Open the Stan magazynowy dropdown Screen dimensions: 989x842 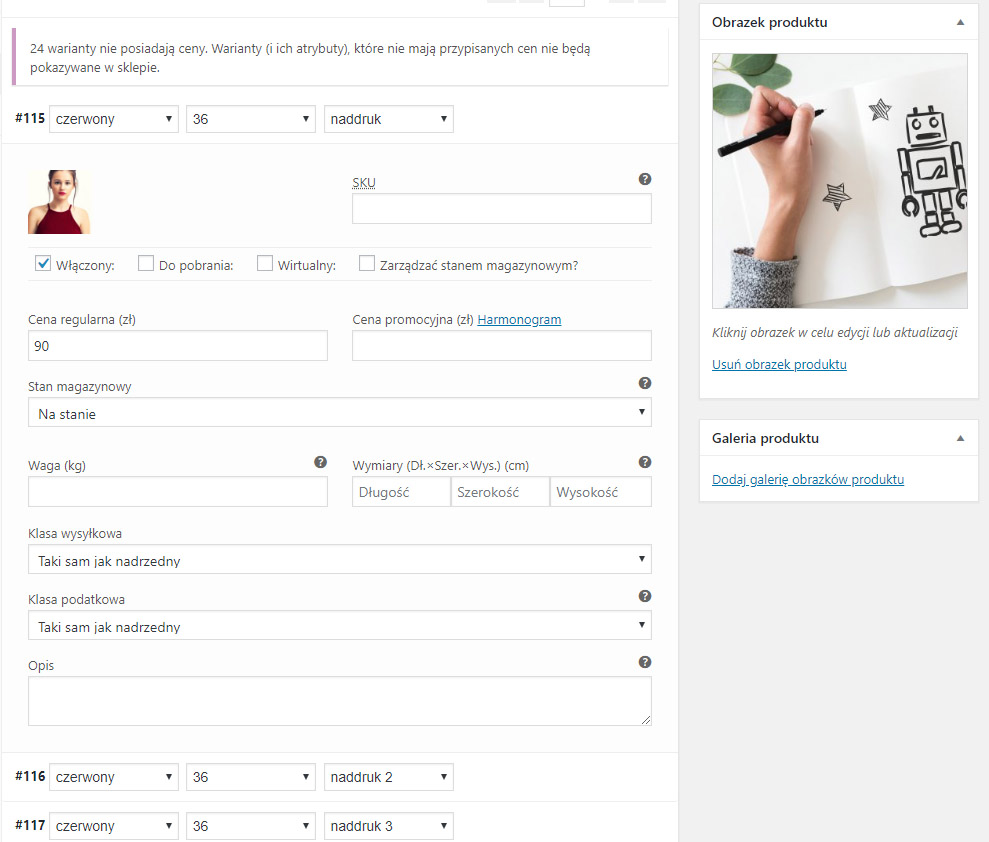click(339, 413)
